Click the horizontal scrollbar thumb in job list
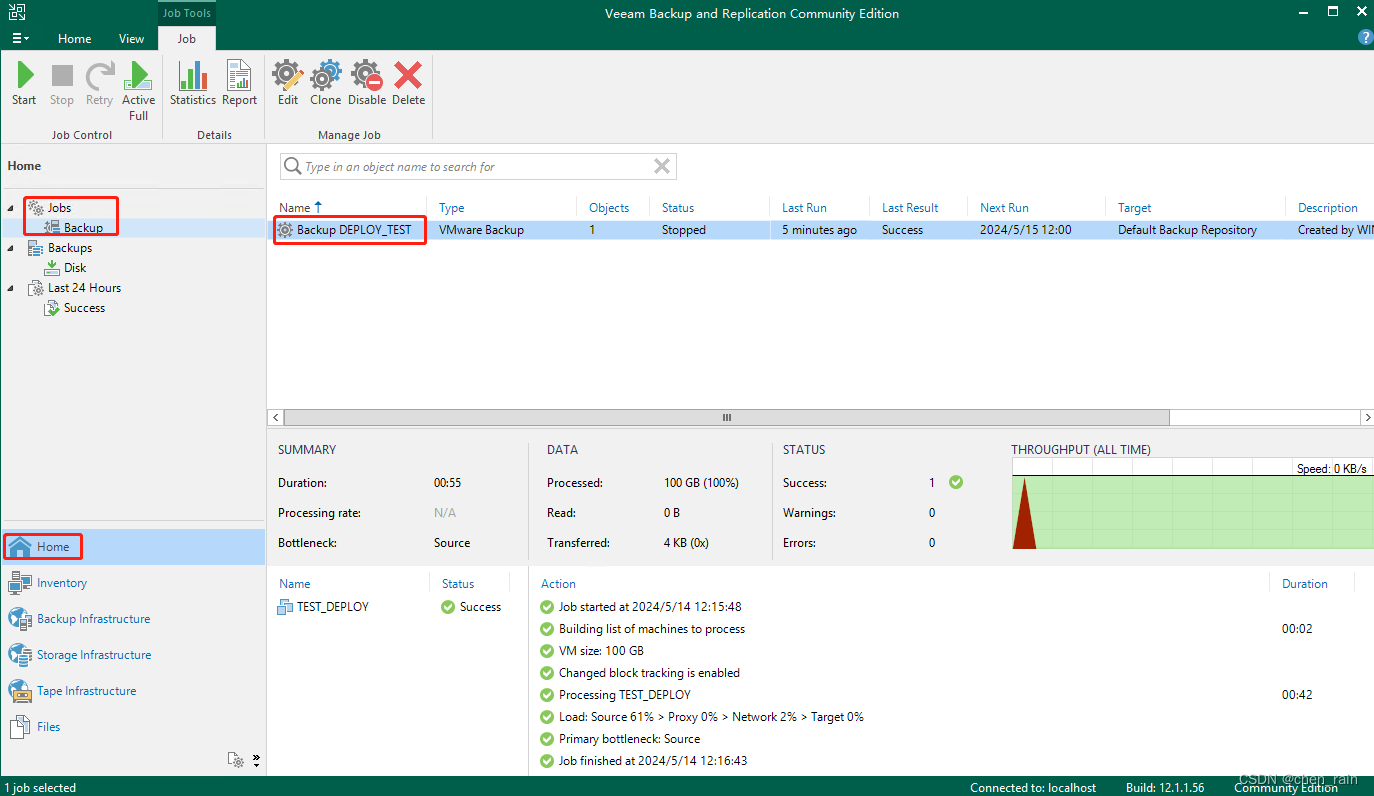 [727, 417]
